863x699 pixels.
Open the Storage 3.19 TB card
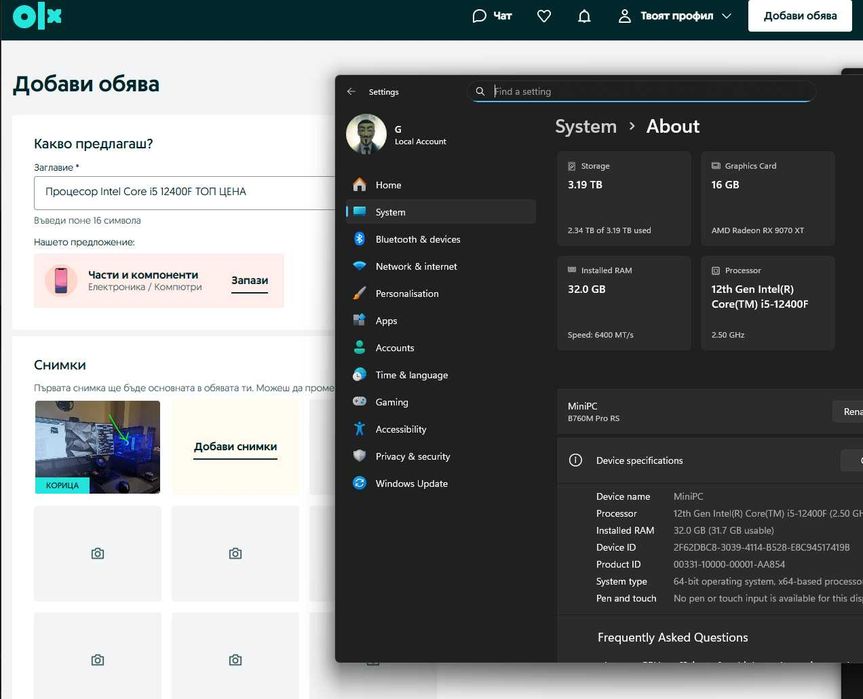click(624, 198)
